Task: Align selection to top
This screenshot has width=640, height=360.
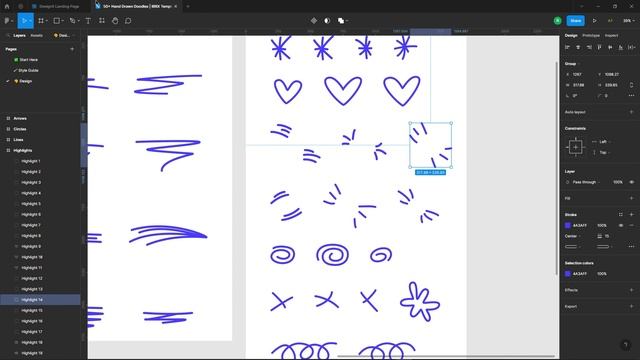Action: tap(600, 47)
